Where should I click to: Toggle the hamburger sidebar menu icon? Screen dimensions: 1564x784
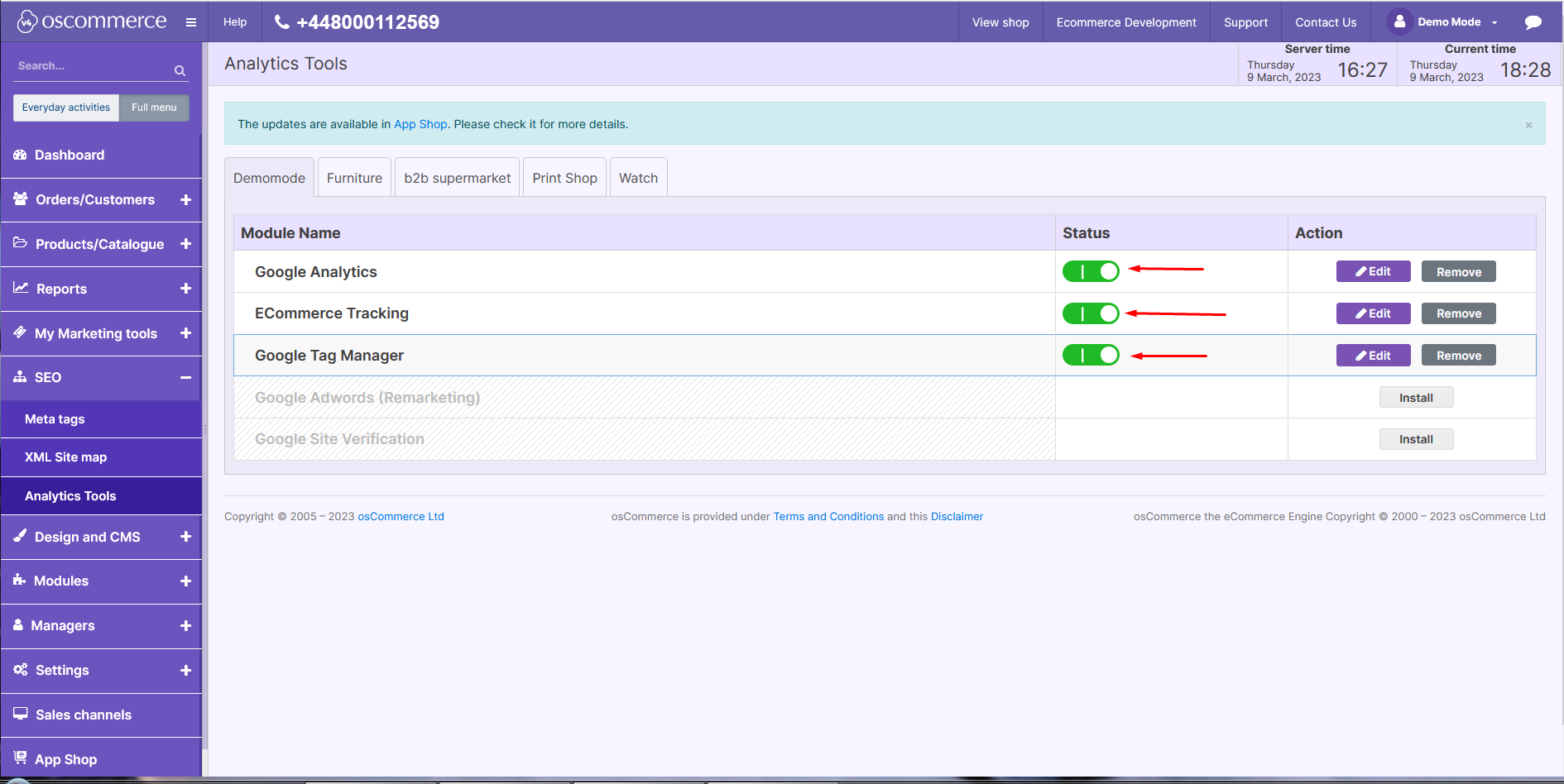[191, 22]
